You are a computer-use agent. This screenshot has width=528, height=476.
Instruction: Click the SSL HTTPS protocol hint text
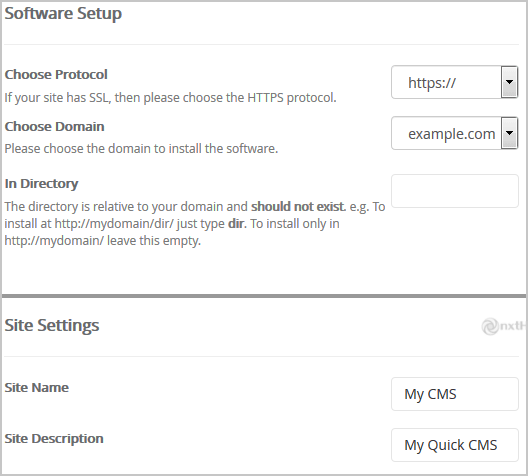click(170, 98)
